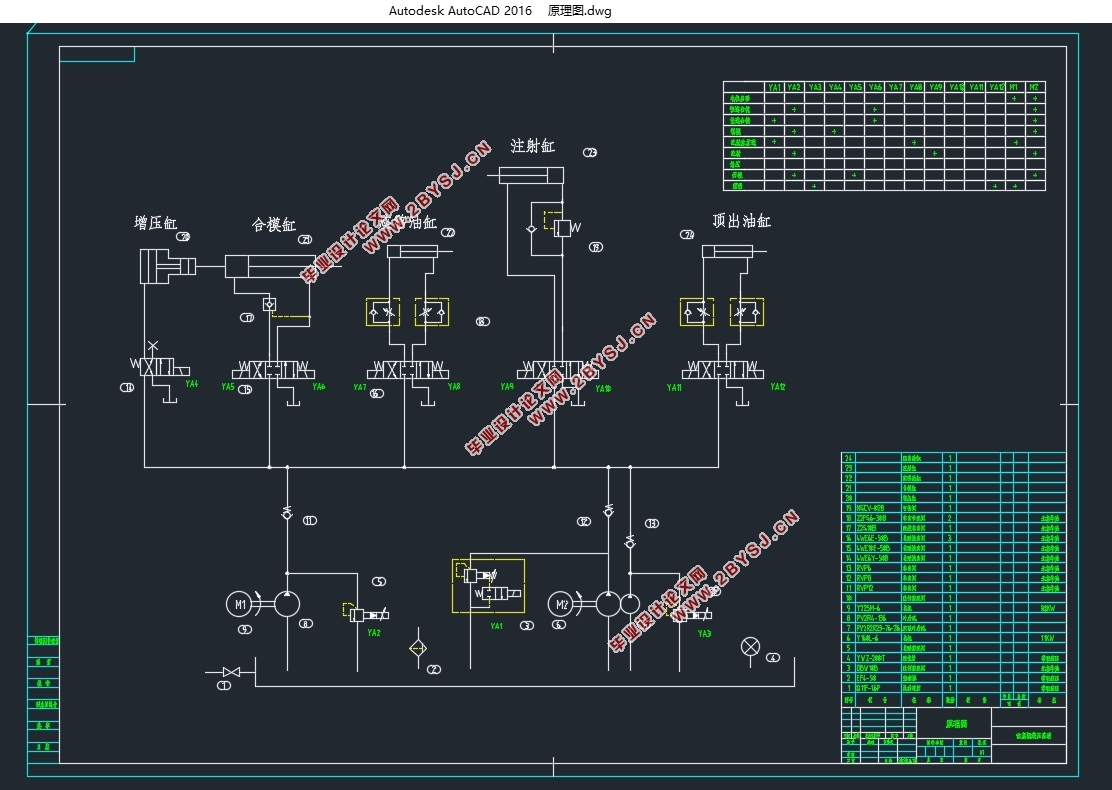Select the M2 motor symbol

[x=561, y=604]
